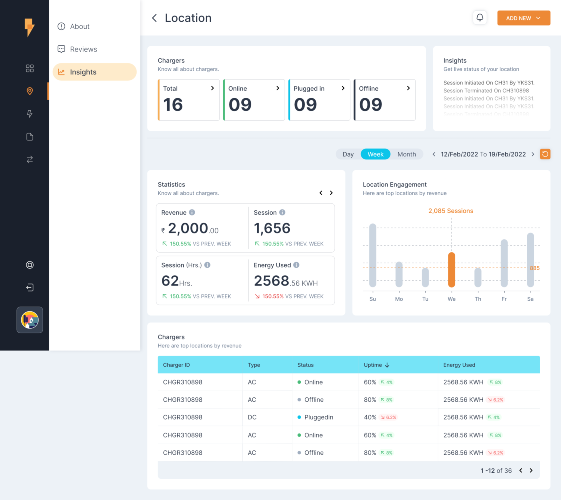Show next statistics page

pyautogui.click(x=331, y=193)
